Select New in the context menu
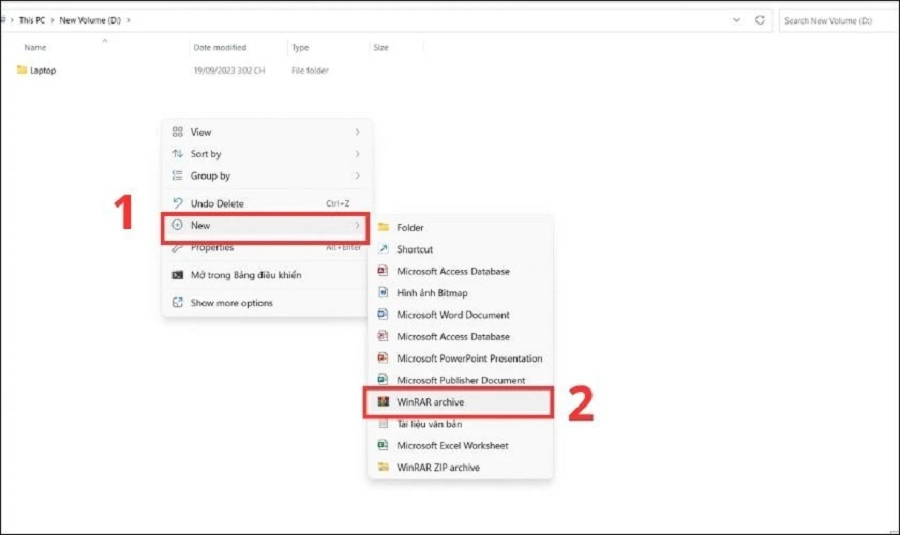Image resolution: width=900 pixels, height=535 pixels. coord(266,226)
